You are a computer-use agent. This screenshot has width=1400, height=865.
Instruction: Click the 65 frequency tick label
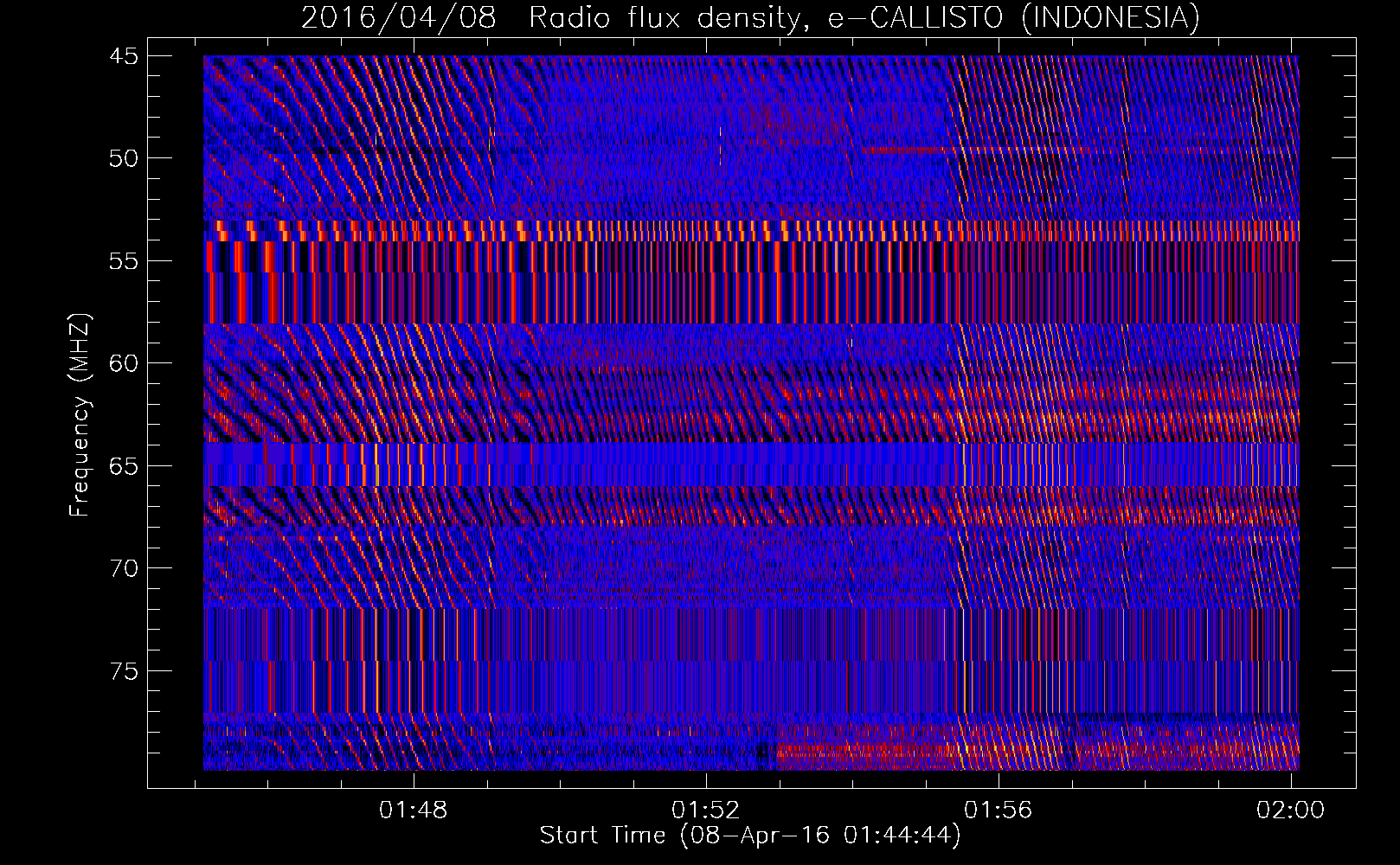pyautogui.click(x=124, y=466)
